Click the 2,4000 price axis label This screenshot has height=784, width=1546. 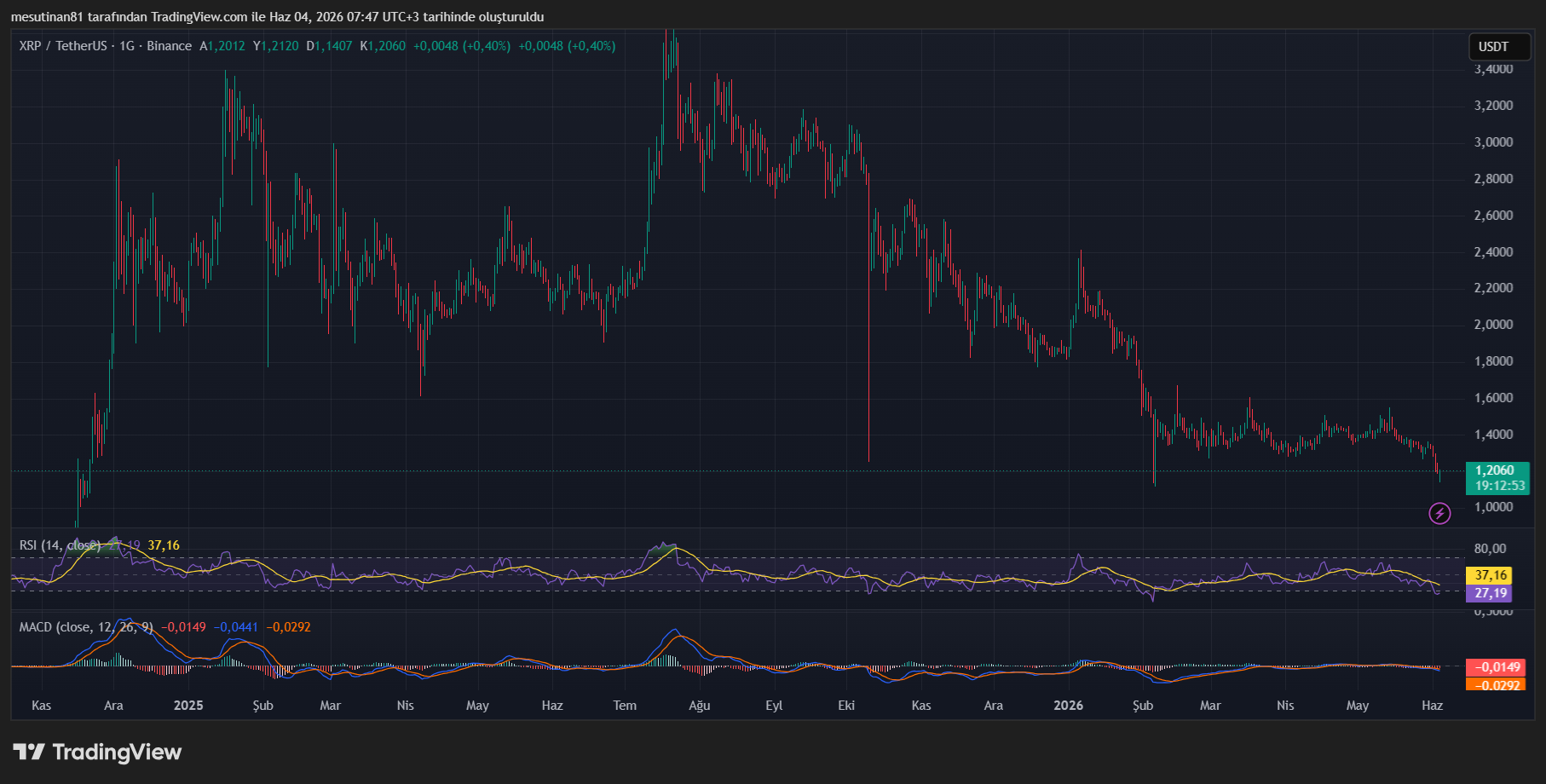(x=1494, y=252)
